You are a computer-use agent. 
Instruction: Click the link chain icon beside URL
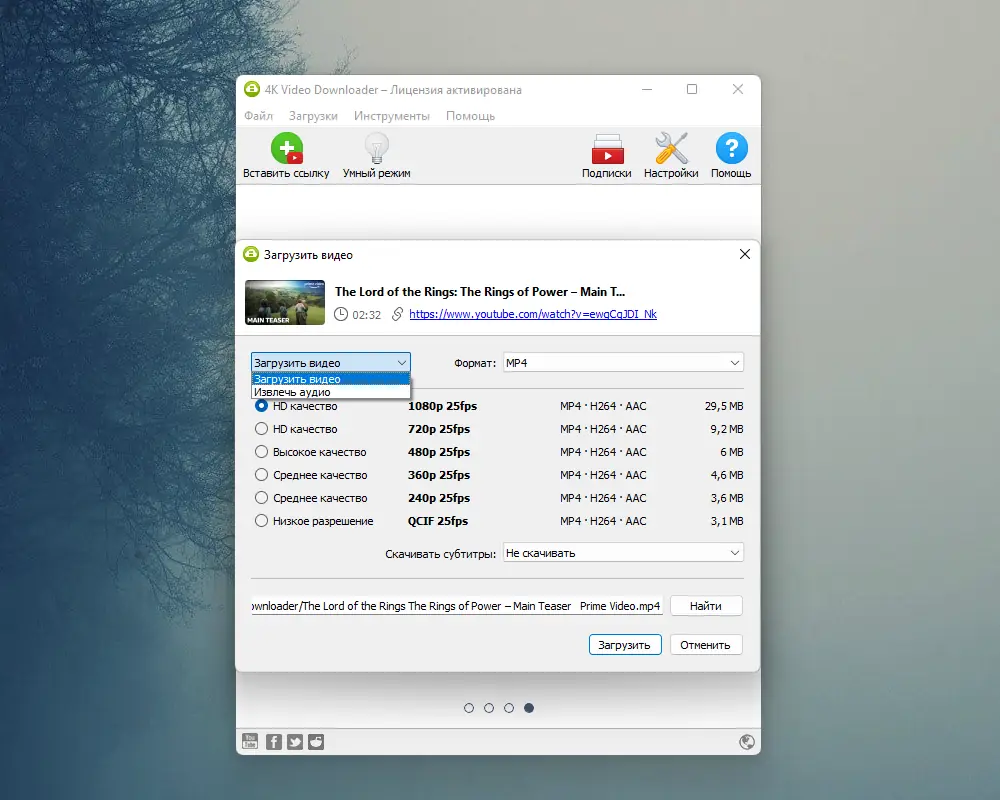coord(397,314)
